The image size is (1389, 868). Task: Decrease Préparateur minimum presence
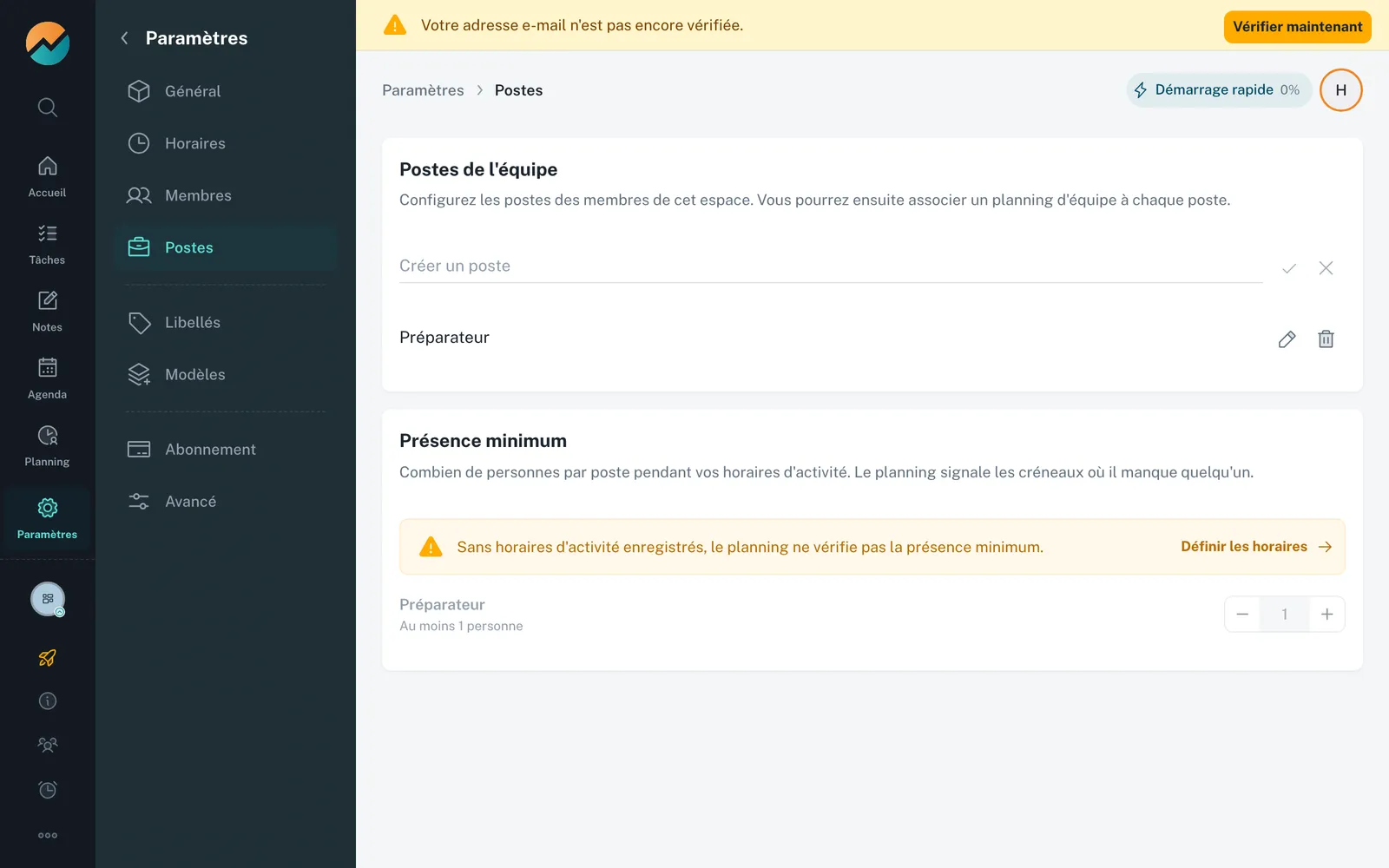point(1242,615)
